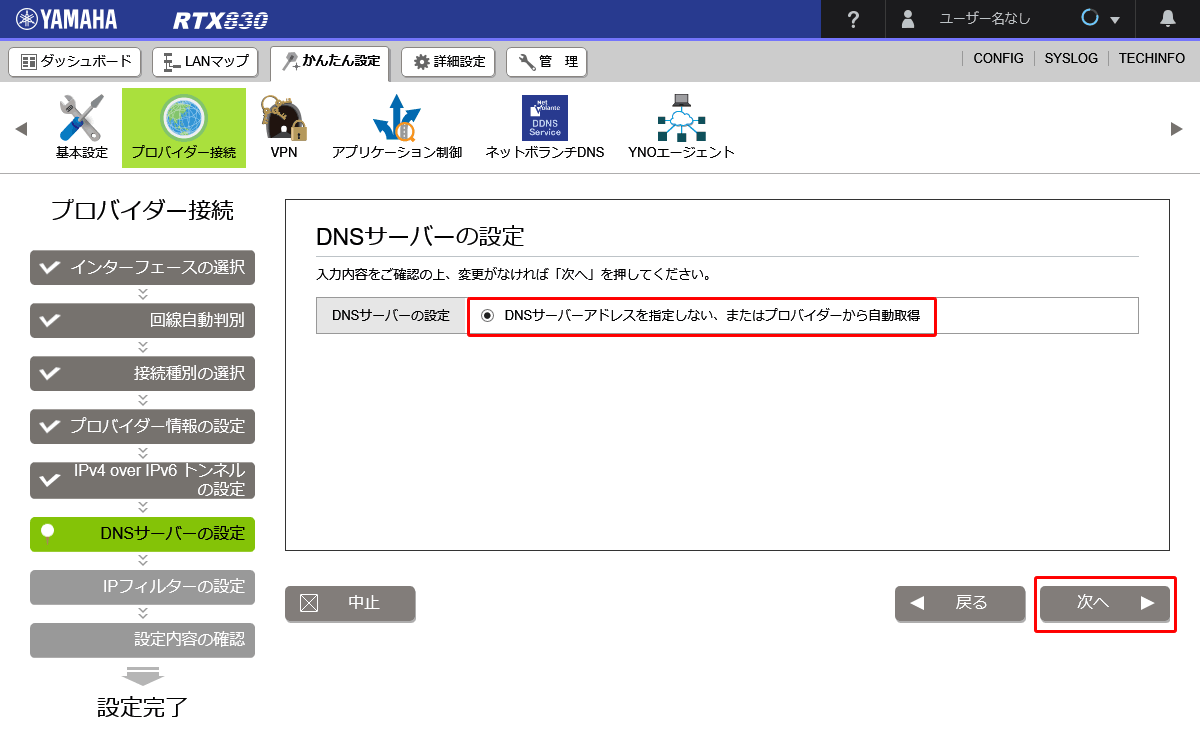The height and width of the screenshot is (730, 1200).
Task: Go to 回線自動判別 step
Action: pyautogui.click(x=142, y=321)
